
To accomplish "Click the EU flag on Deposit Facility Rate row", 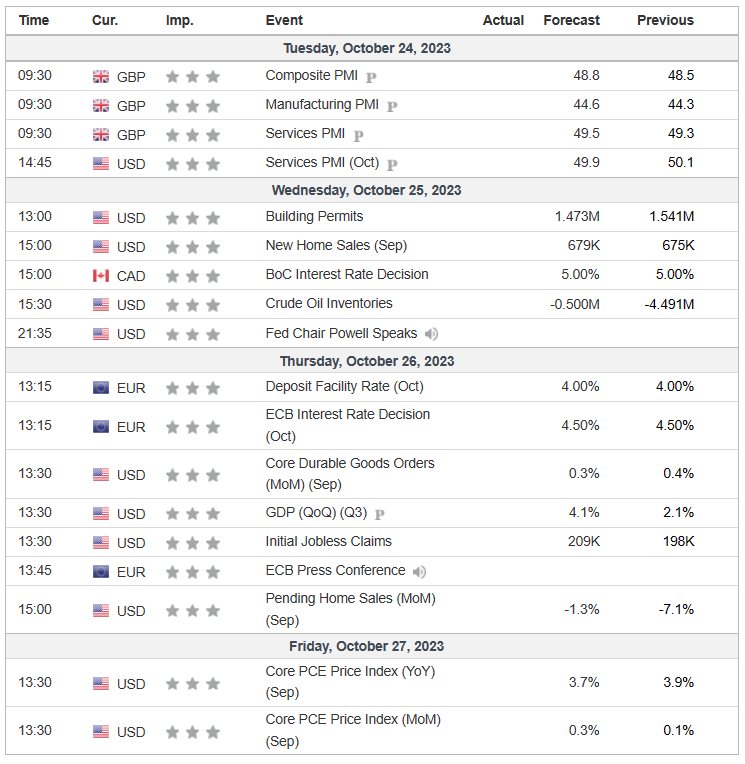I will (x=101, y=388).
